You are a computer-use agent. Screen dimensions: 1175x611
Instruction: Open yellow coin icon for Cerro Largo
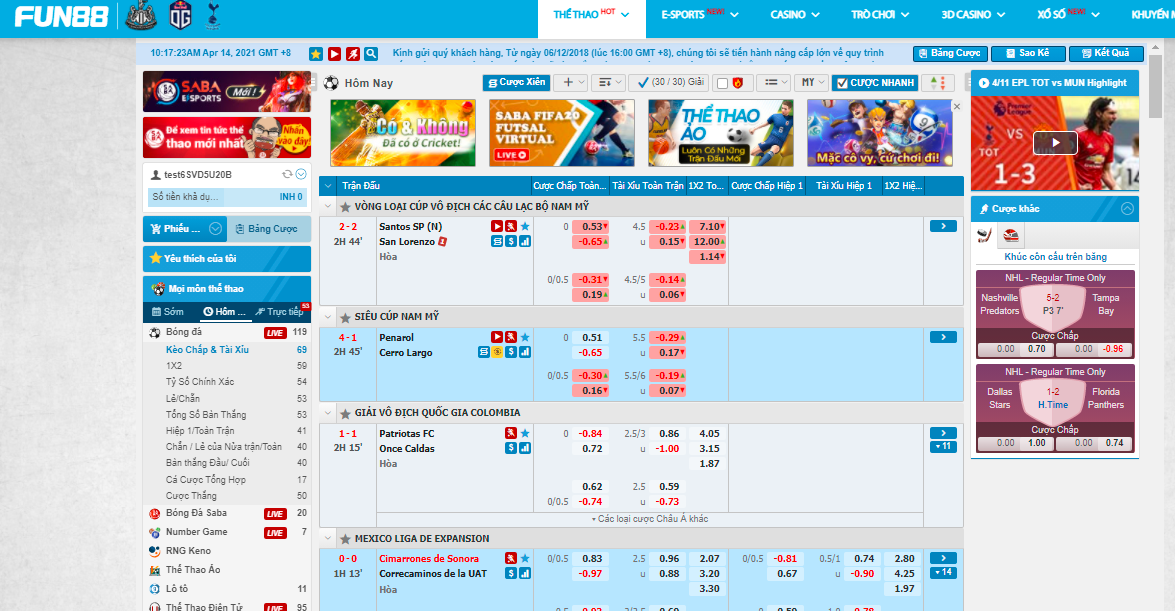(x=497, y=352)
